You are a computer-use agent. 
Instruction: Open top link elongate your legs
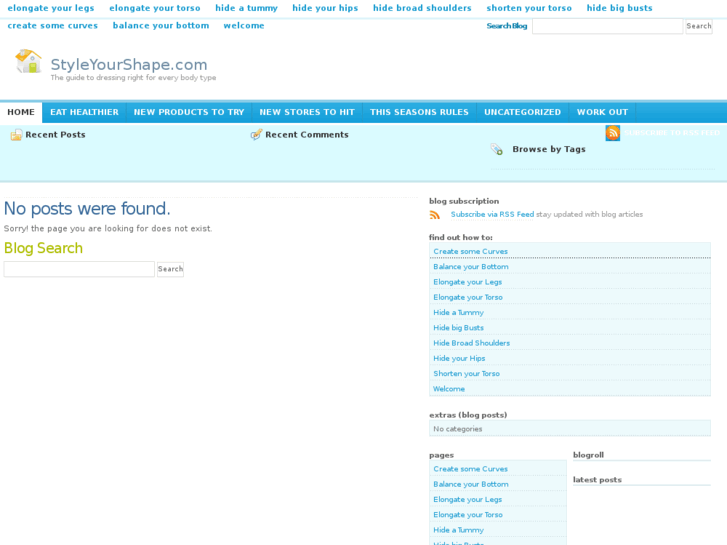[x=51, y=8]
